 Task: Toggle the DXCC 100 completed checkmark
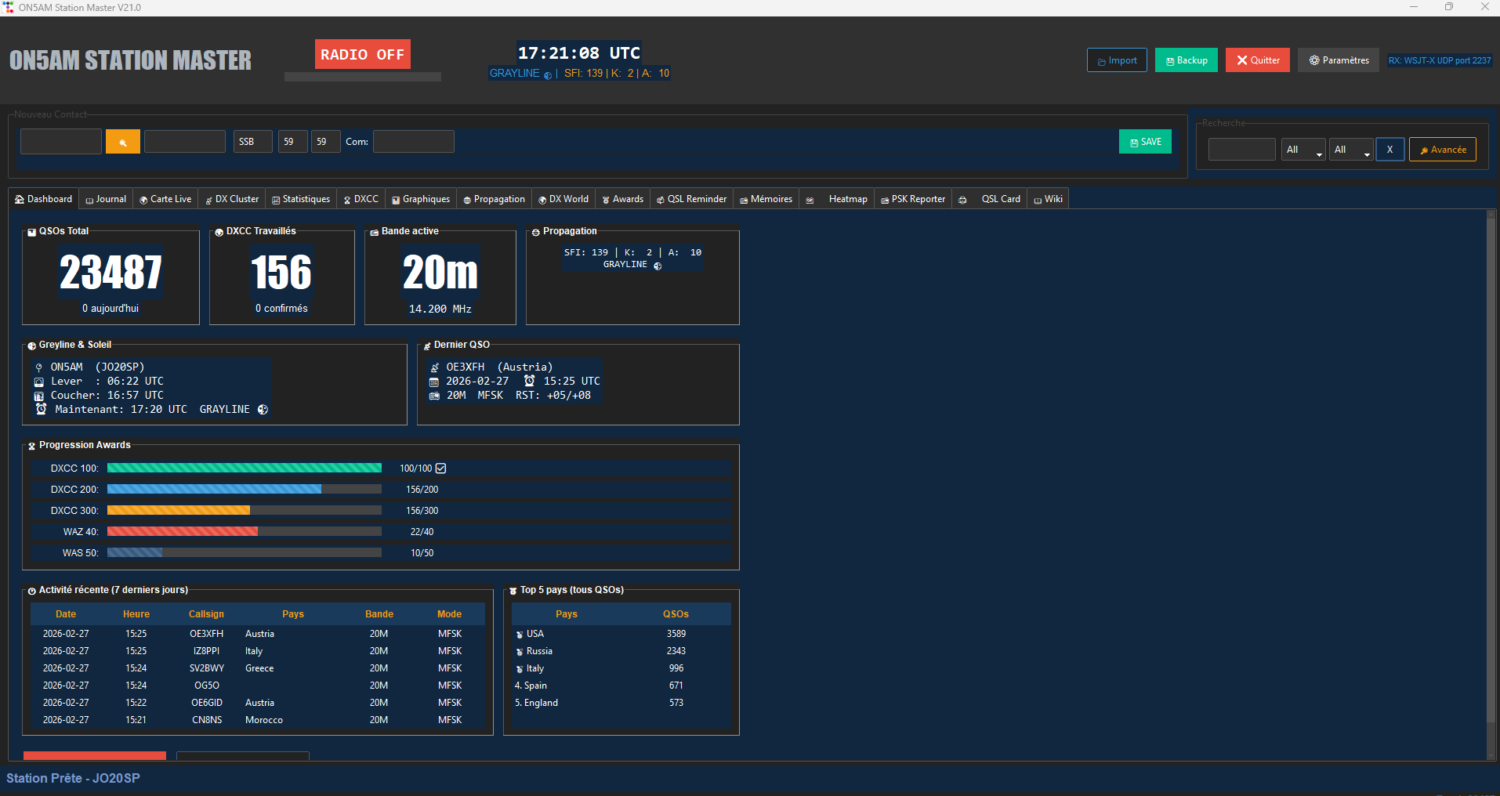(441, 468)
